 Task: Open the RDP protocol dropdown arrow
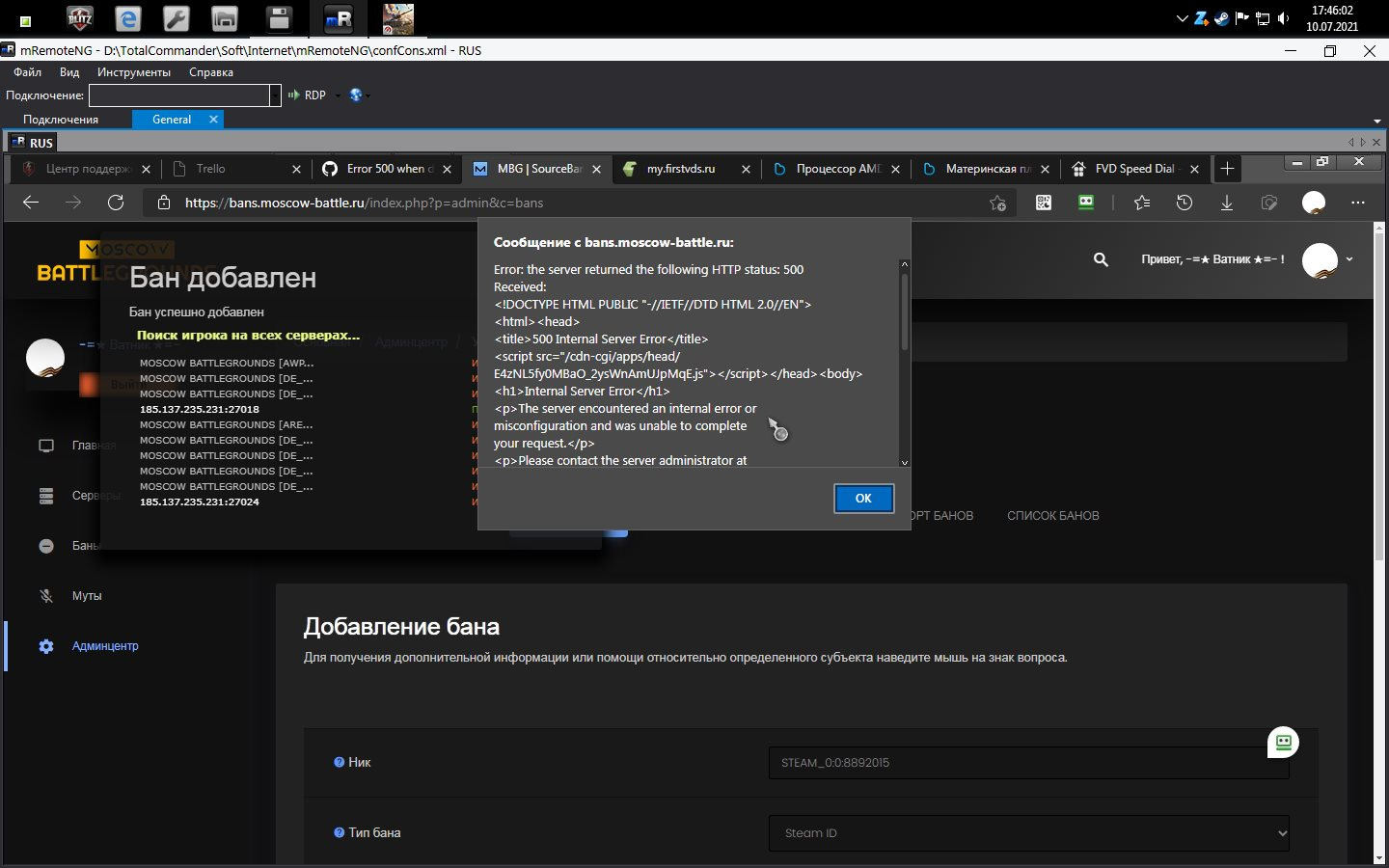pos(338,95)
